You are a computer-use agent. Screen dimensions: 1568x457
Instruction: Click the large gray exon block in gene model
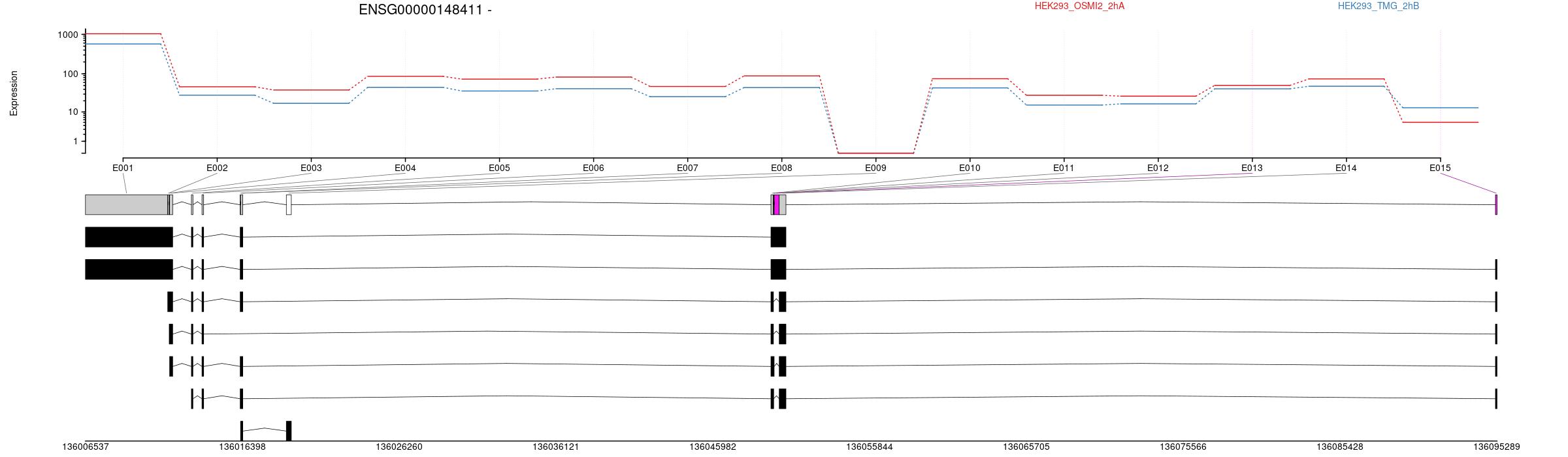click(x=126, y=204)
